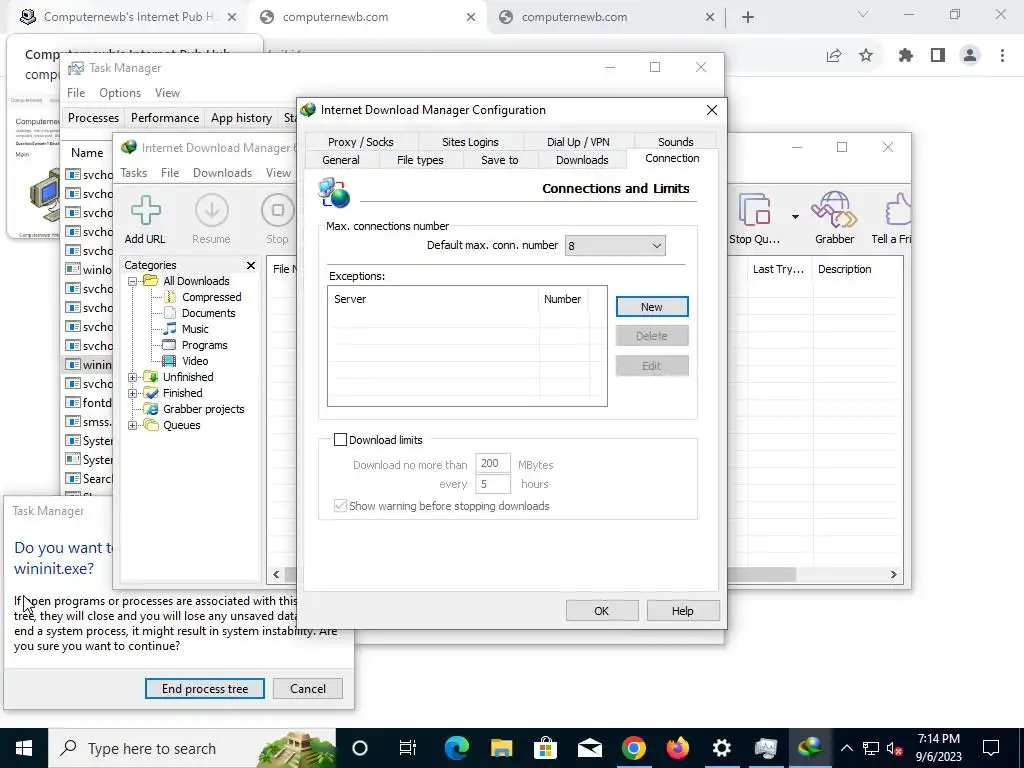Viewport: 1024px width, 768px height.
Task: Click the Description column header
Action: (x=857, y=269)
